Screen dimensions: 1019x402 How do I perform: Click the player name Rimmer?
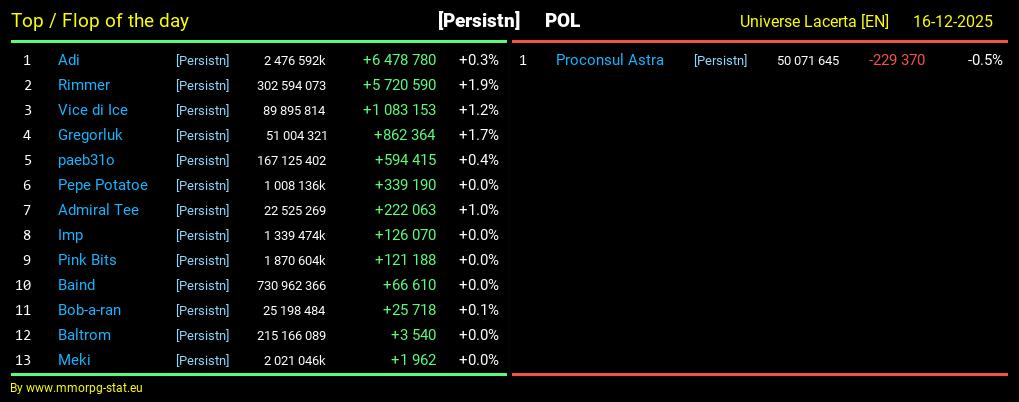point(83,85)
